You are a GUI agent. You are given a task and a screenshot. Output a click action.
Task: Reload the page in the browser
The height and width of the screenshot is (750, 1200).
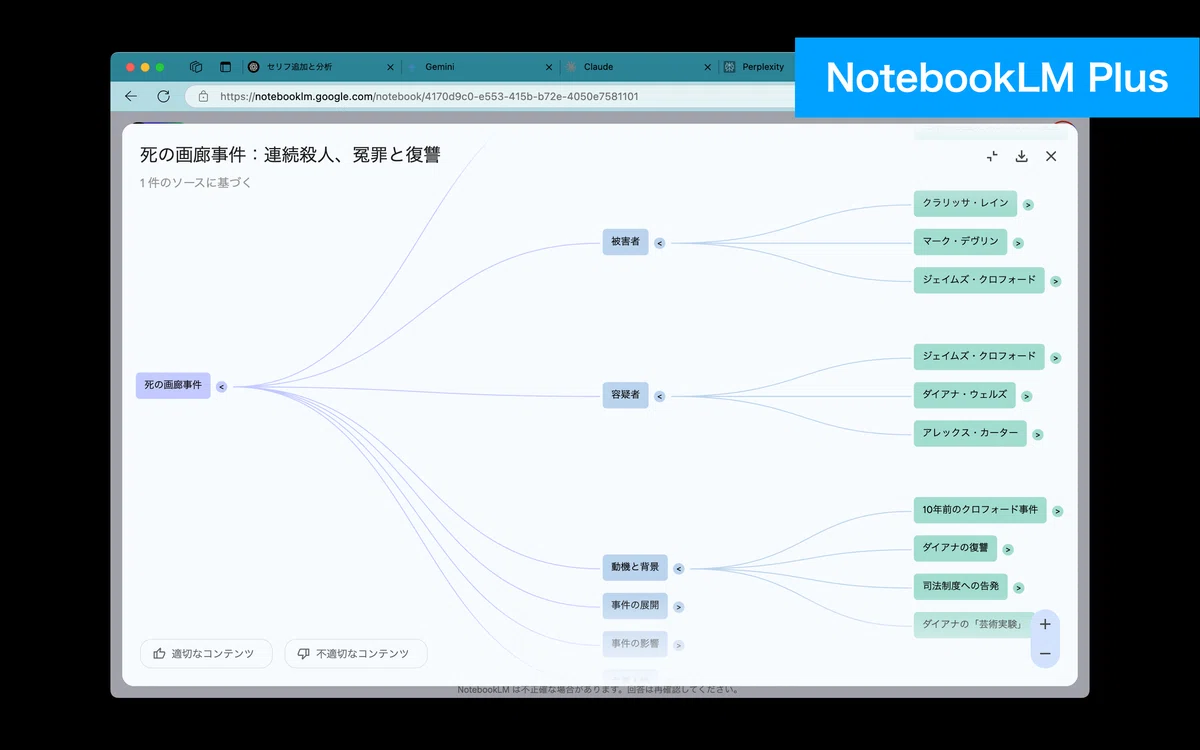164,96
